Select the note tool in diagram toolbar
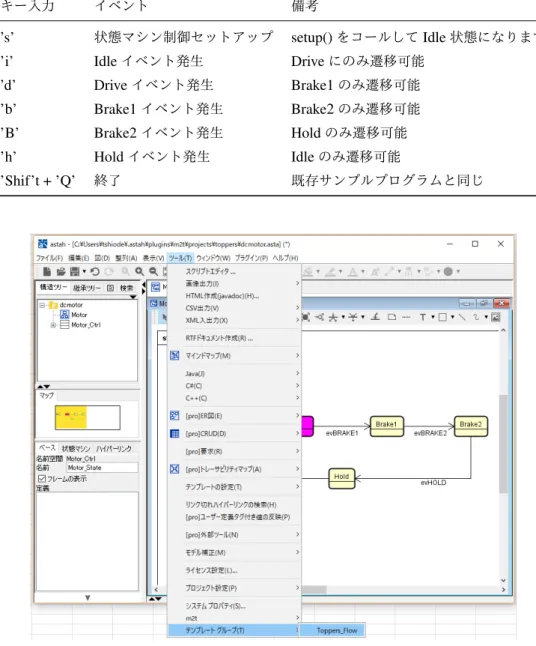 392,317
